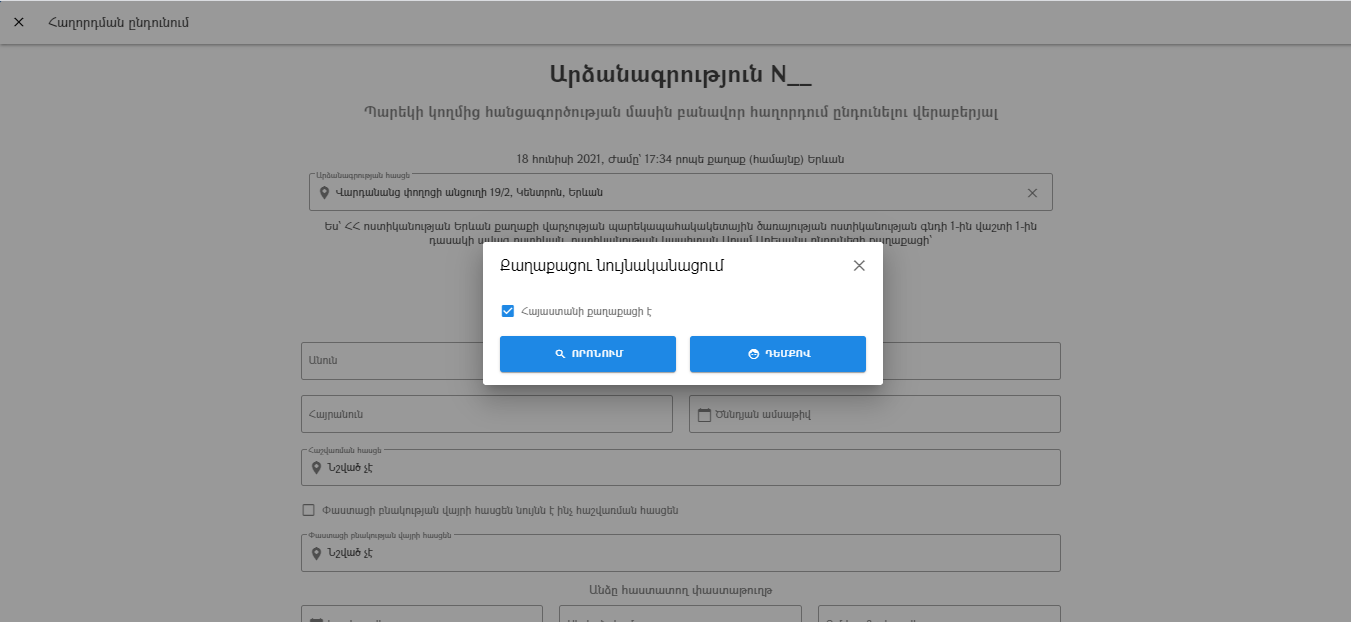The height and width of the screenshot is (622, 1351).
Task: Click the ԴԵՄՔՈՎ face identification button
Action: coord(778,354)
